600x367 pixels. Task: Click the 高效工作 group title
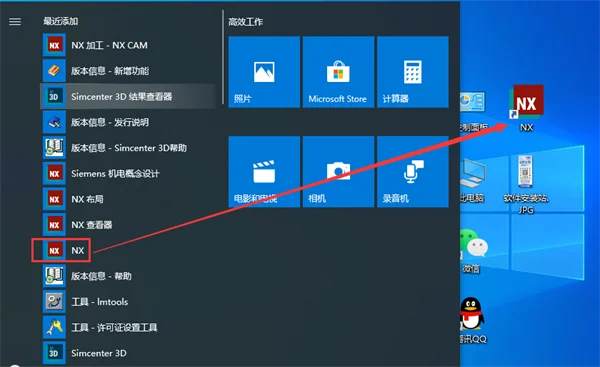pos(246,22)
